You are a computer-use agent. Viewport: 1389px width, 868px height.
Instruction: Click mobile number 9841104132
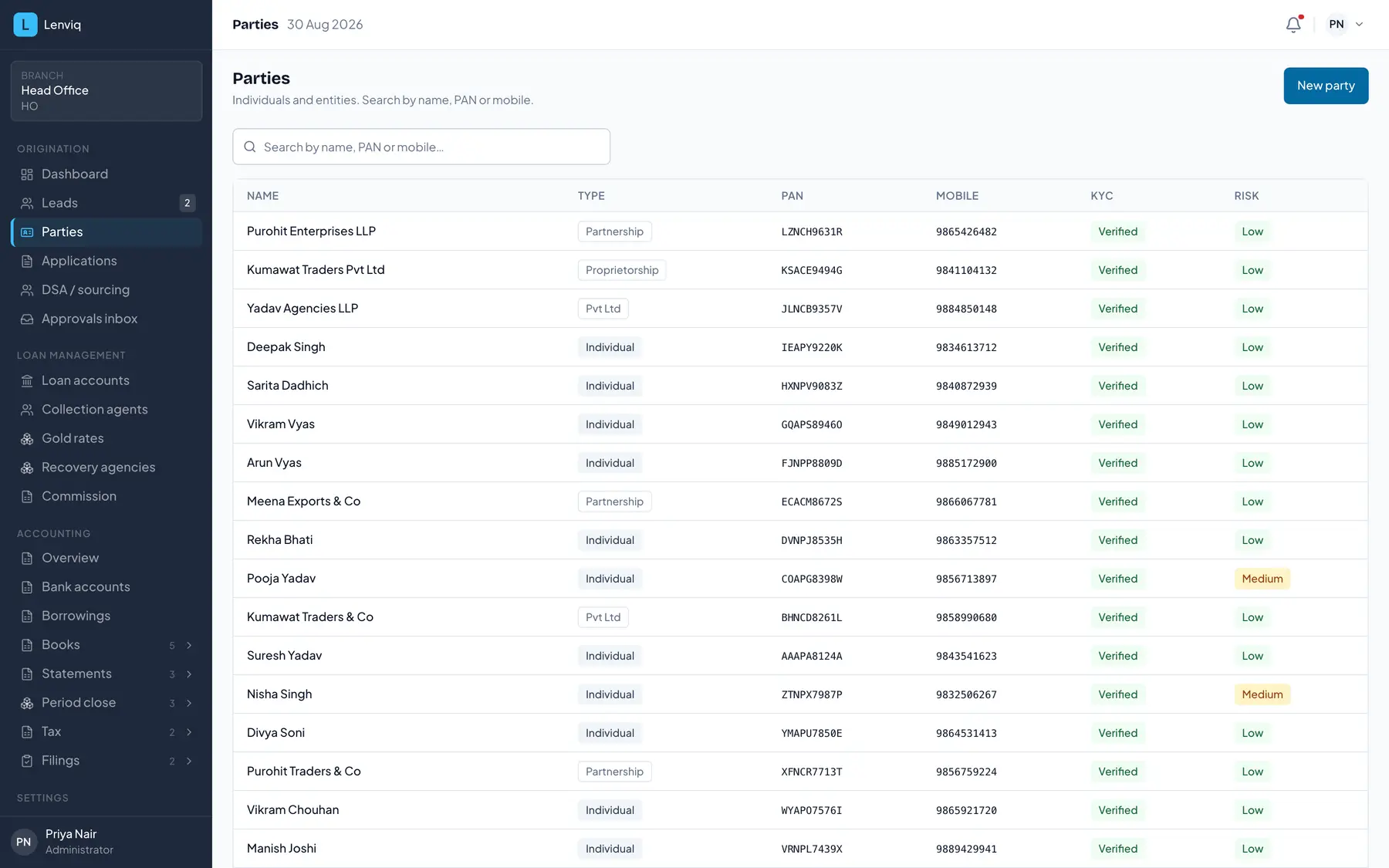(x=966, y=270)
